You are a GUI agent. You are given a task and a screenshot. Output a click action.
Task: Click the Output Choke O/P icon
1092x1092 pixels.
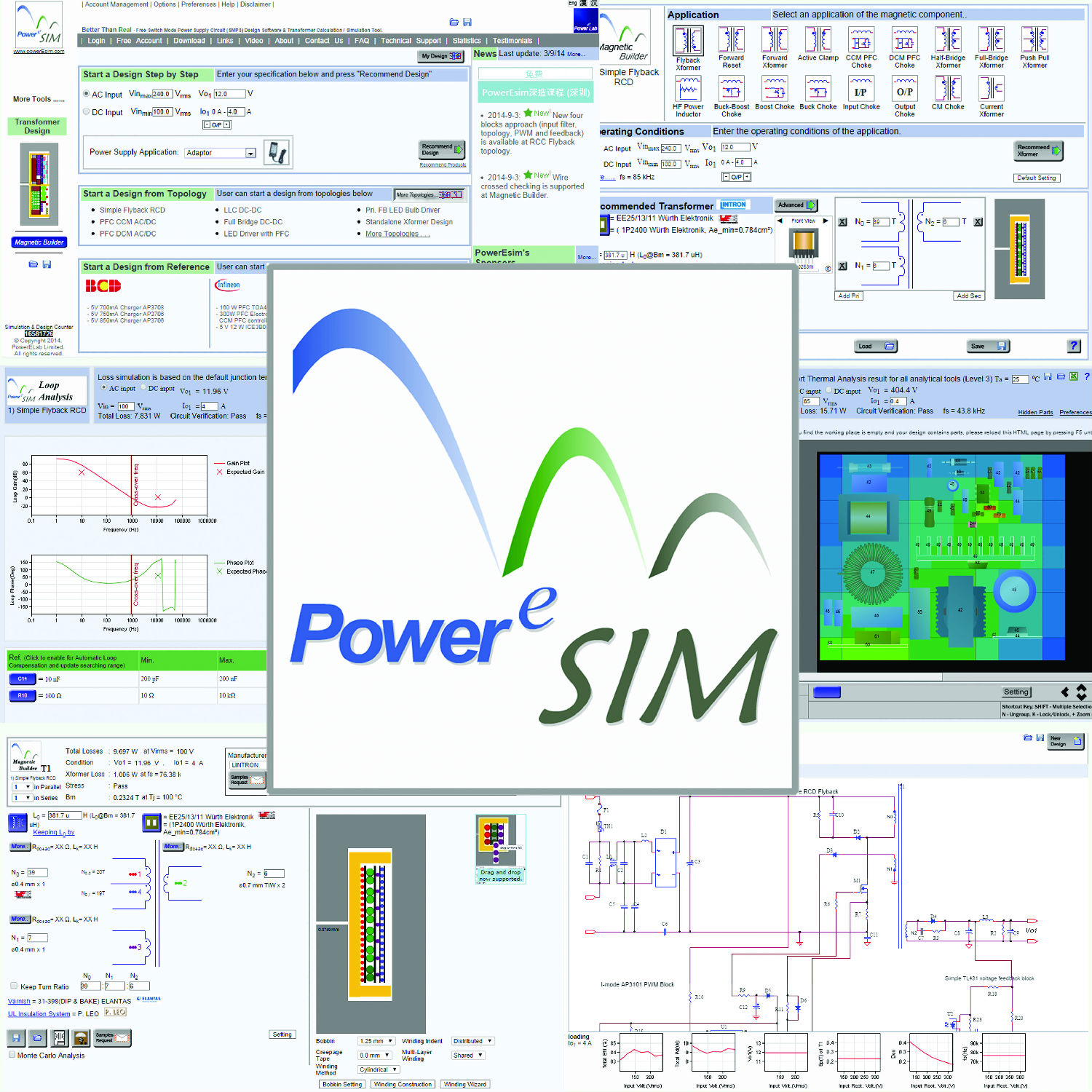point(904,90)
